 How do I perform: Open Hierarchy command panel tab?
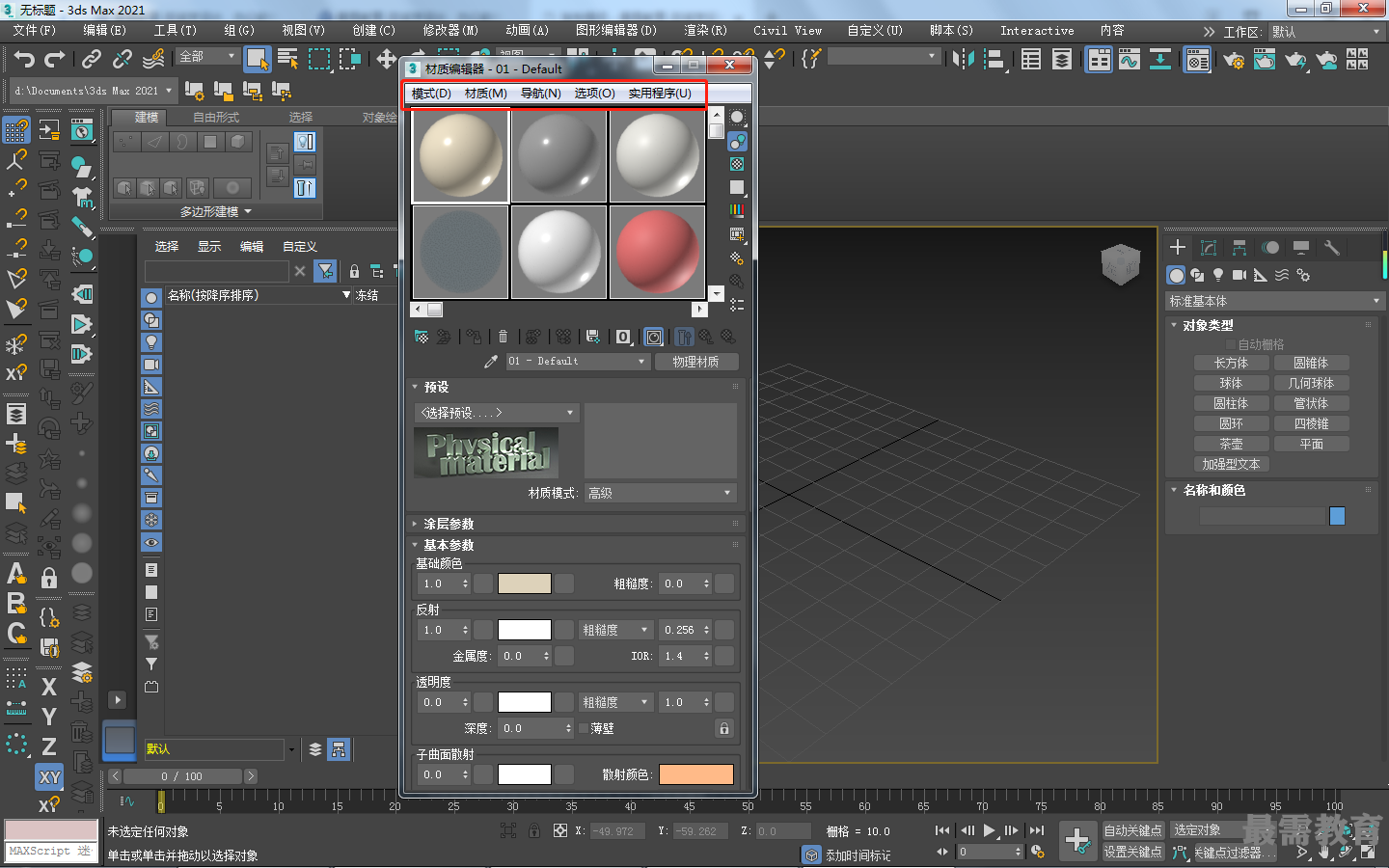click(1239, 248)
